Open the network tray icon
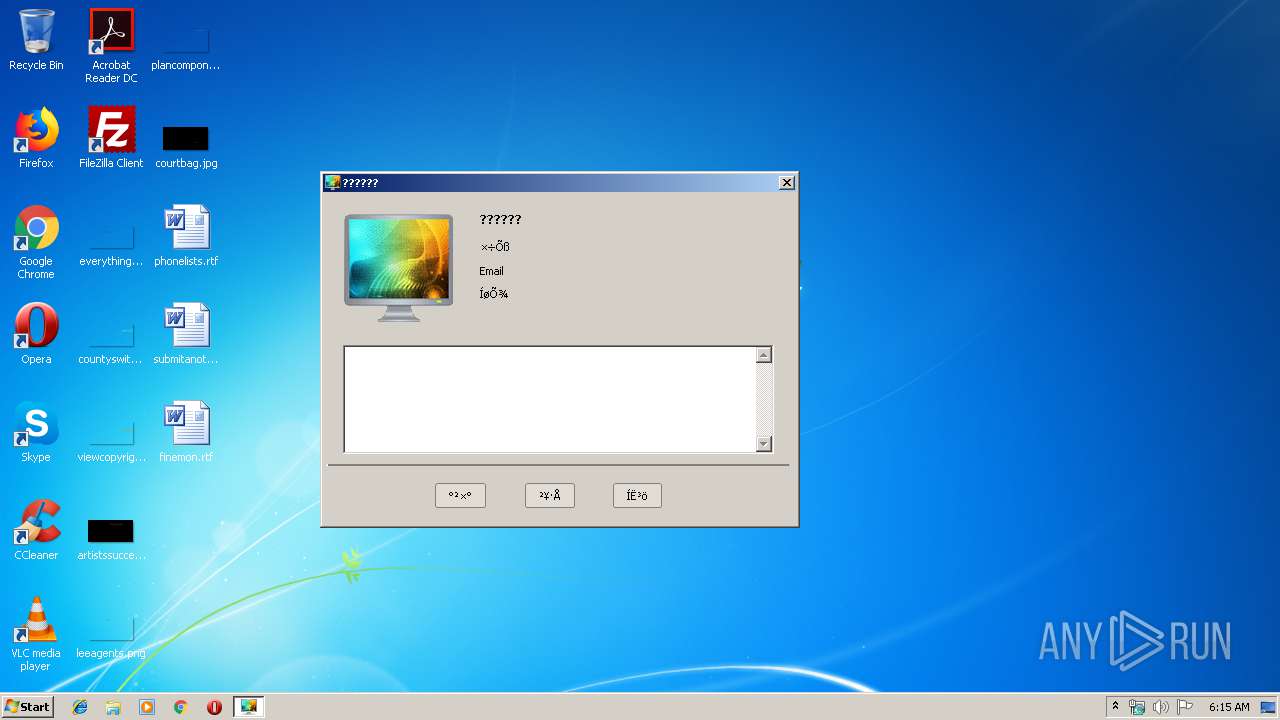Image resolution: width=1280 pixels, height=720 pixels. 1137,707
